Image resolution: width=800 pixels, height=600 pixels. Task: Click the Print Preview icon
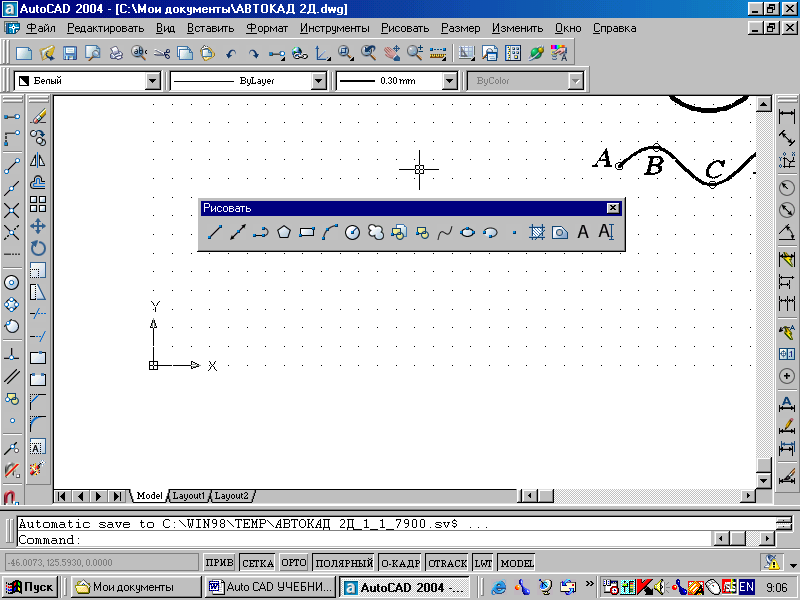(93, 53)
